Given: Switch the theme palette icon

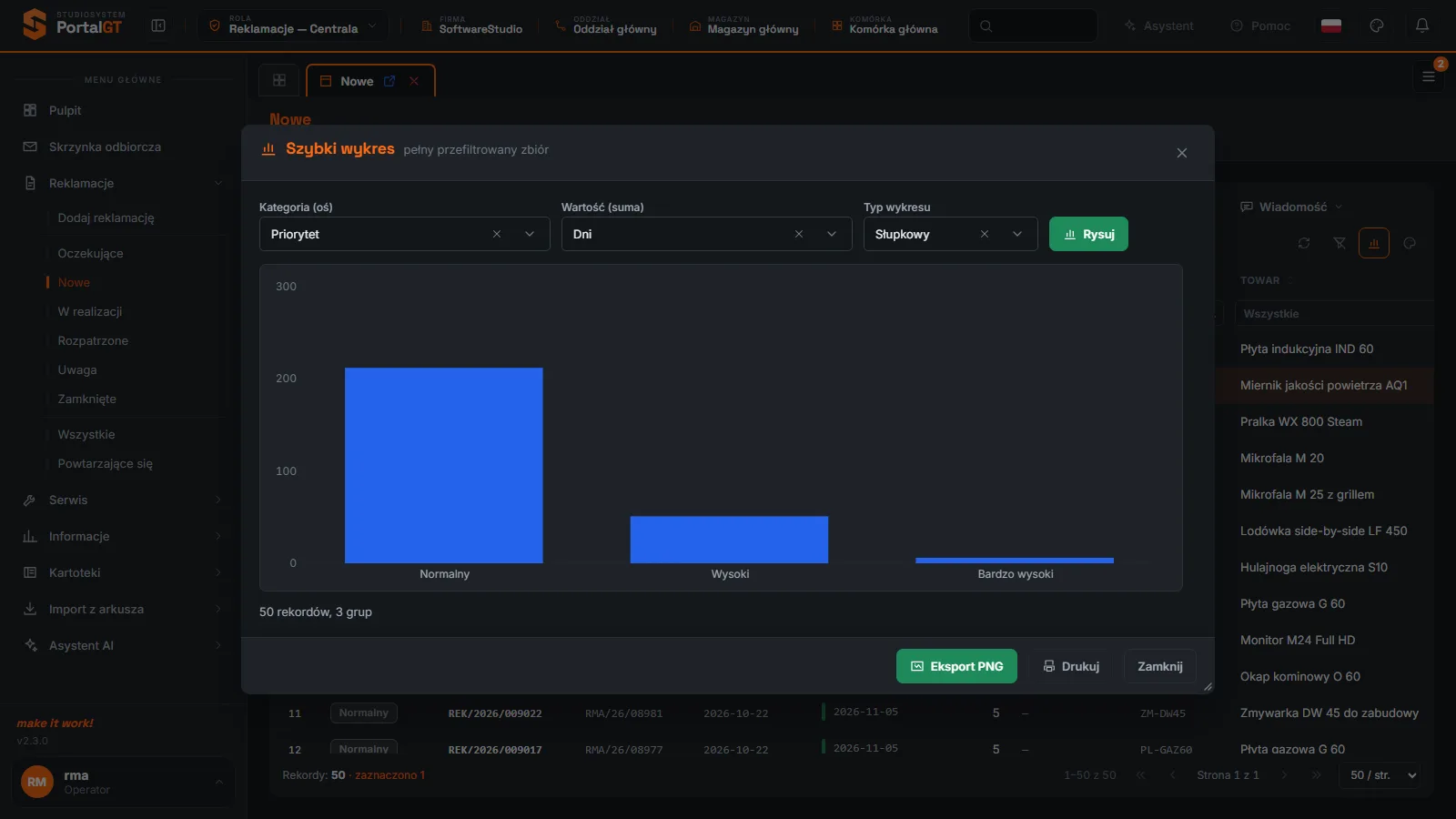Looking at the screenshot, I should coord(1377,25).
